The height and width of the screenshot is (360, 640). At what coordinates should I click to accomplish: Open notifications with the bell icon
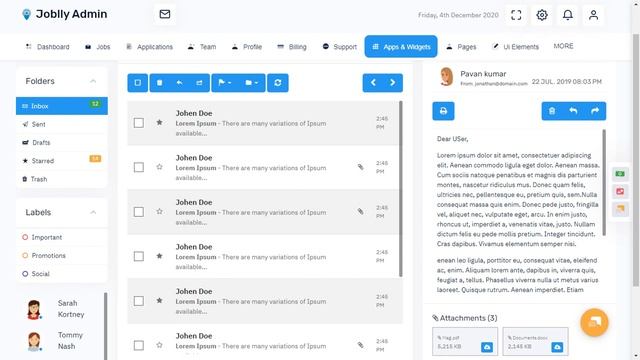568,15
